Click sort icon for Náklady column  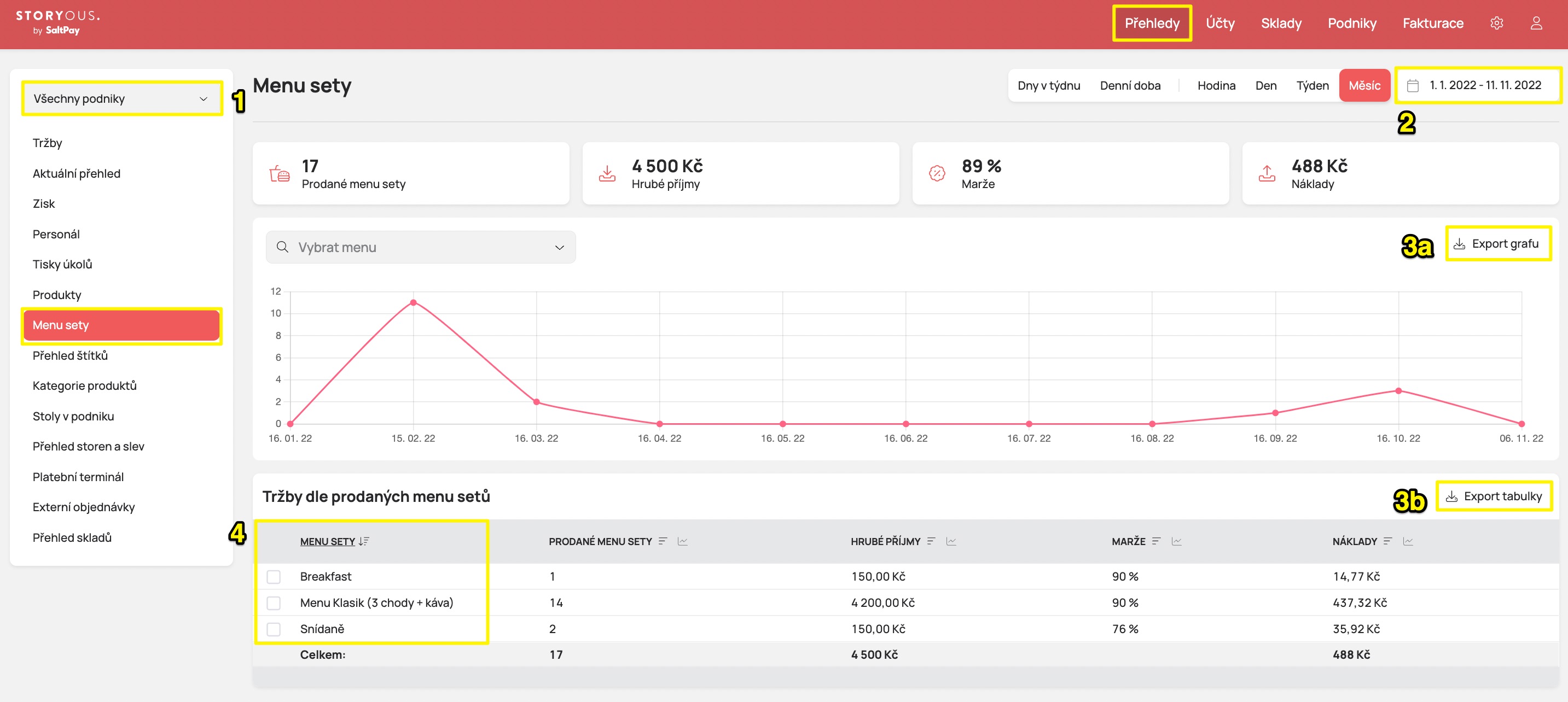coord(1387,541)
